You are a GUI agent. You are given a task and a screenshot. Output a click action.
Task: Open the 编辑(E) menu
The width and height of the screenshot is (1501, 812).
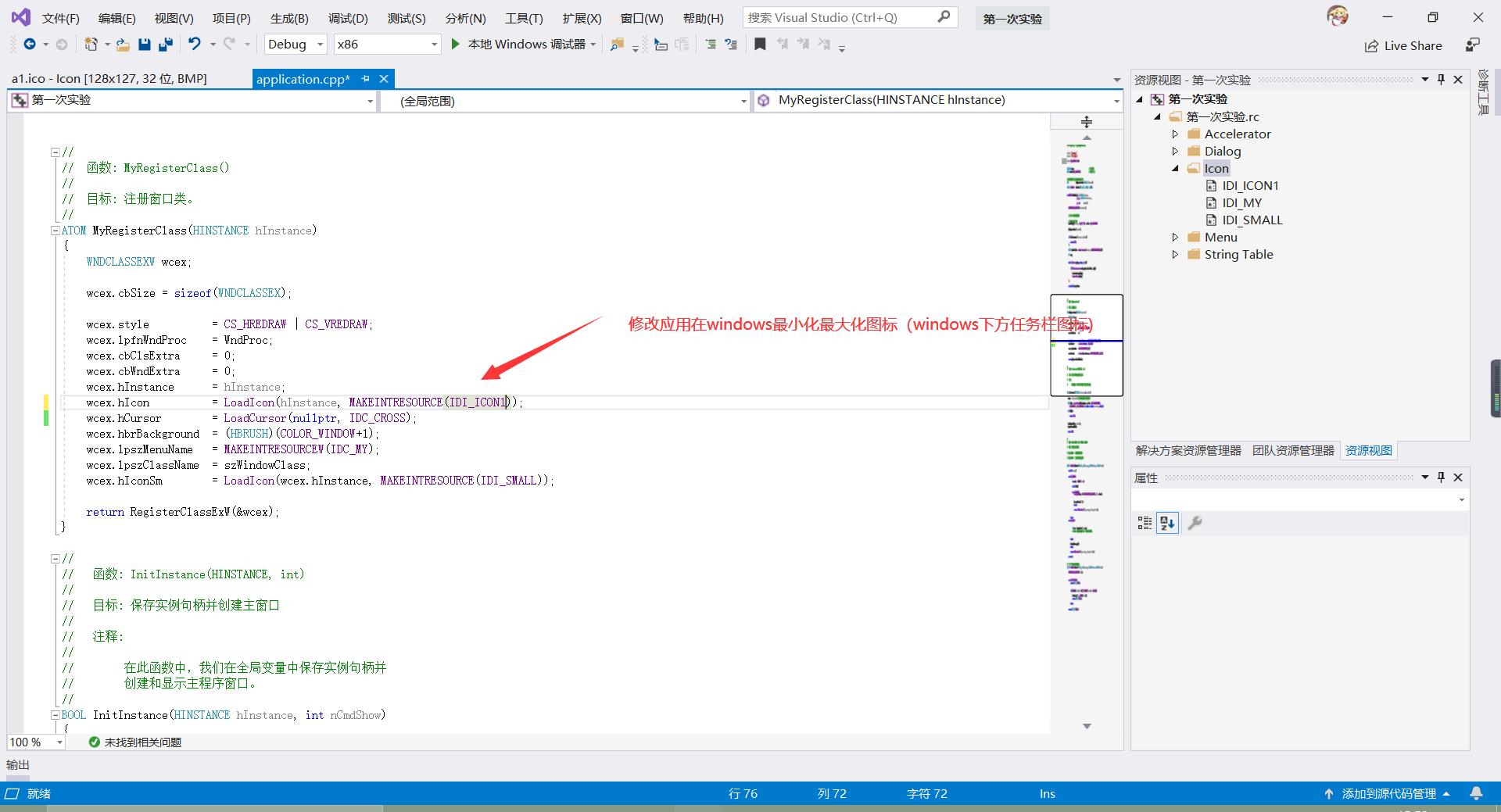(x=117, y=18)
